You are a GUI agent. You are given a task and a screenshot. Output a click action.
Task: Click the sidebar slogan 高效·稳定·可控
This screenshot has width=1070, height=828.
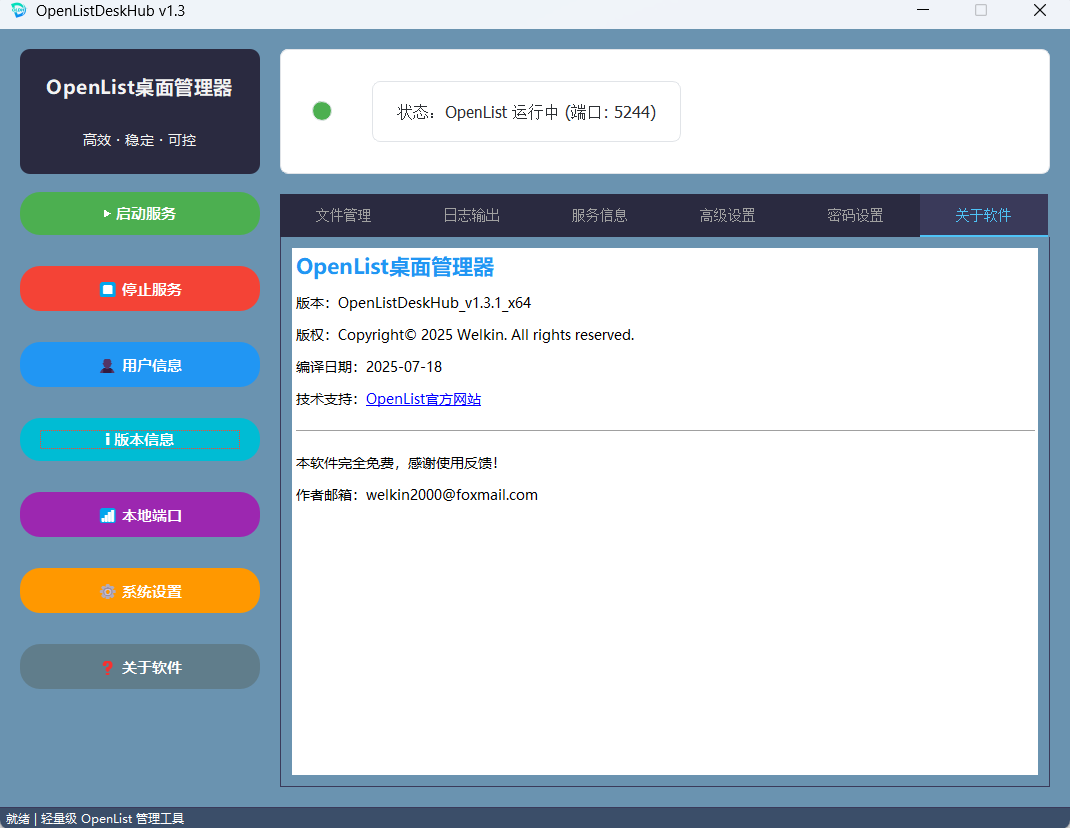140,140
